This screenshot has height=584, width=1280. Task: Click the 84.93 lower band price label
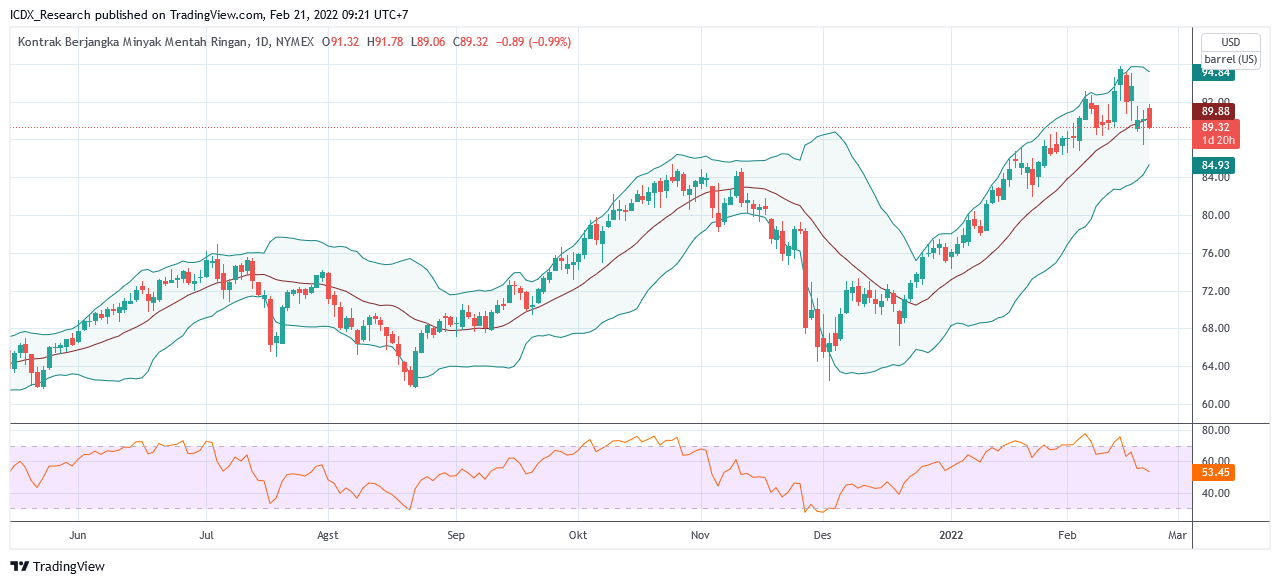(1215, 165)
